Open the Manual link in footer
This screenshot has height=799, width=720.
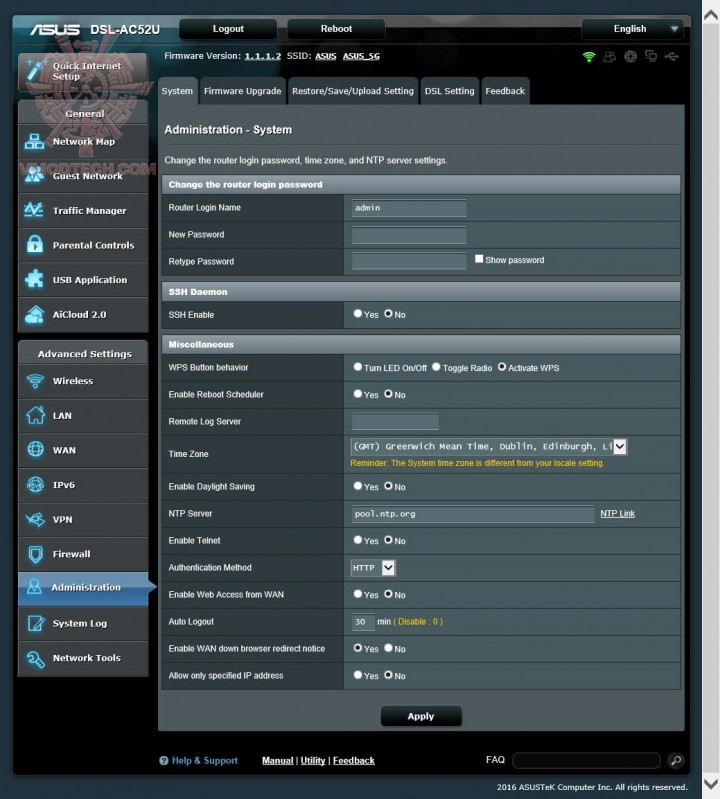278,760
